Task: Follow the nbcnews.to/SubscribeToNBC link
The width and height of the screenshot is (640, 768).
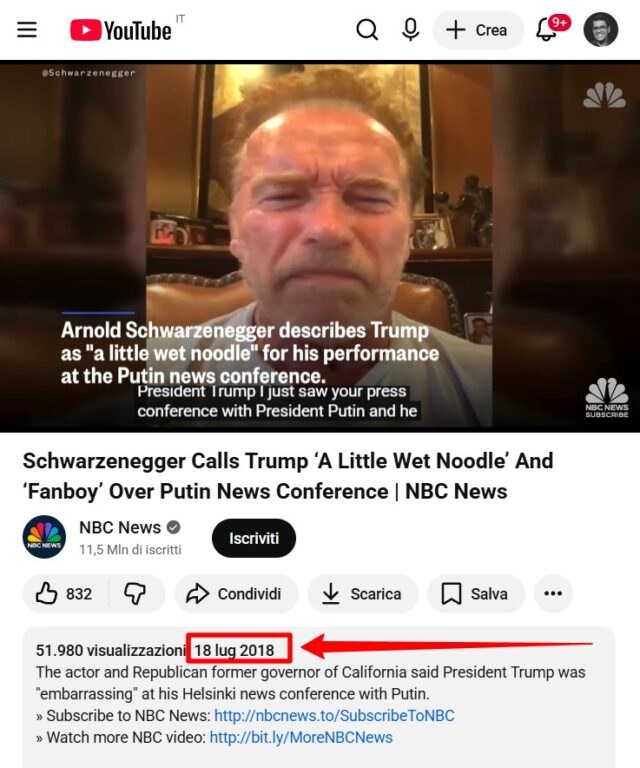Action: (x=334, y=716)
